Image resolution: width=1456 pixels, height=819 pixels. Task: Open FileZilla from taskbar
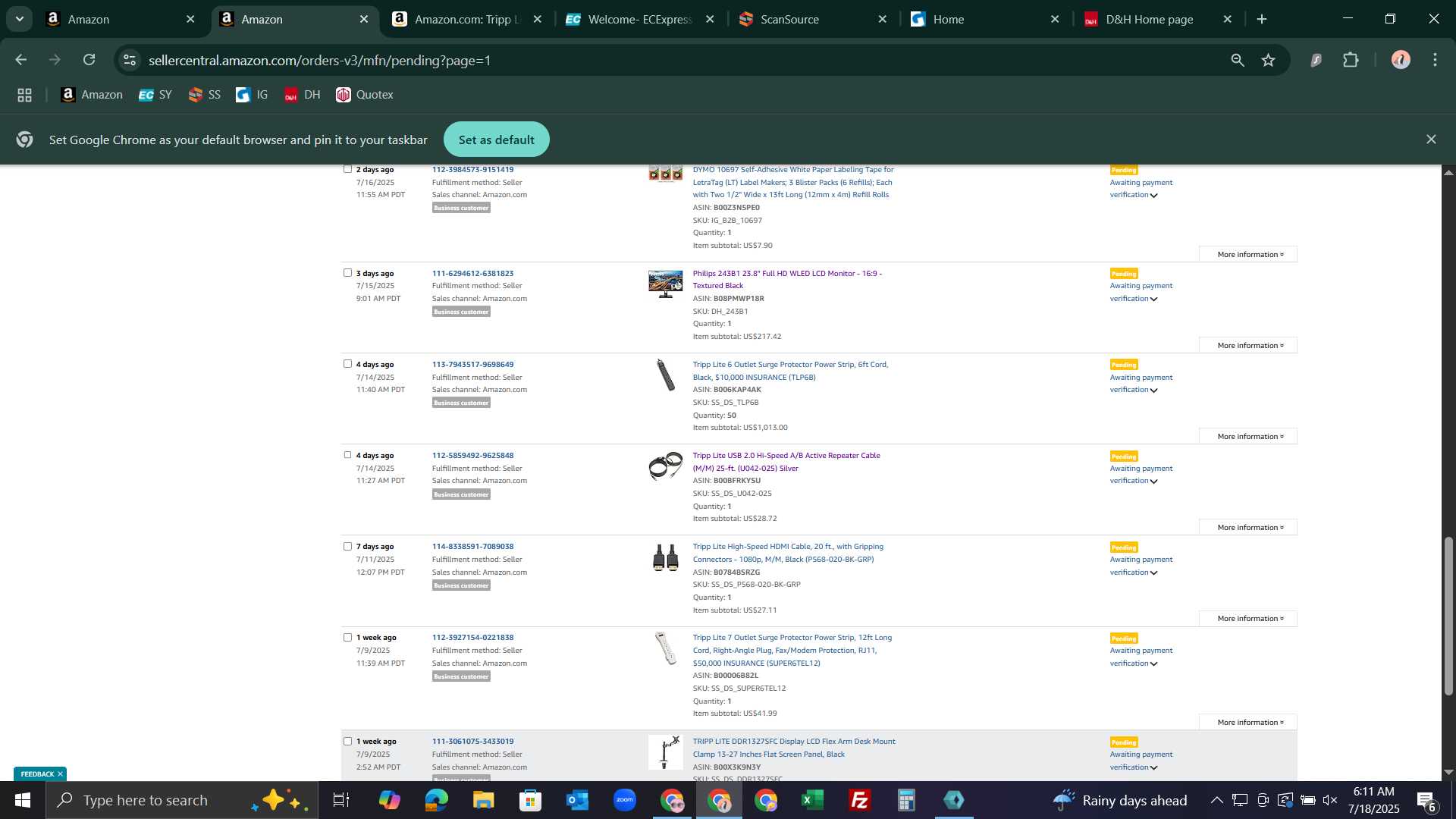point(859,800)
